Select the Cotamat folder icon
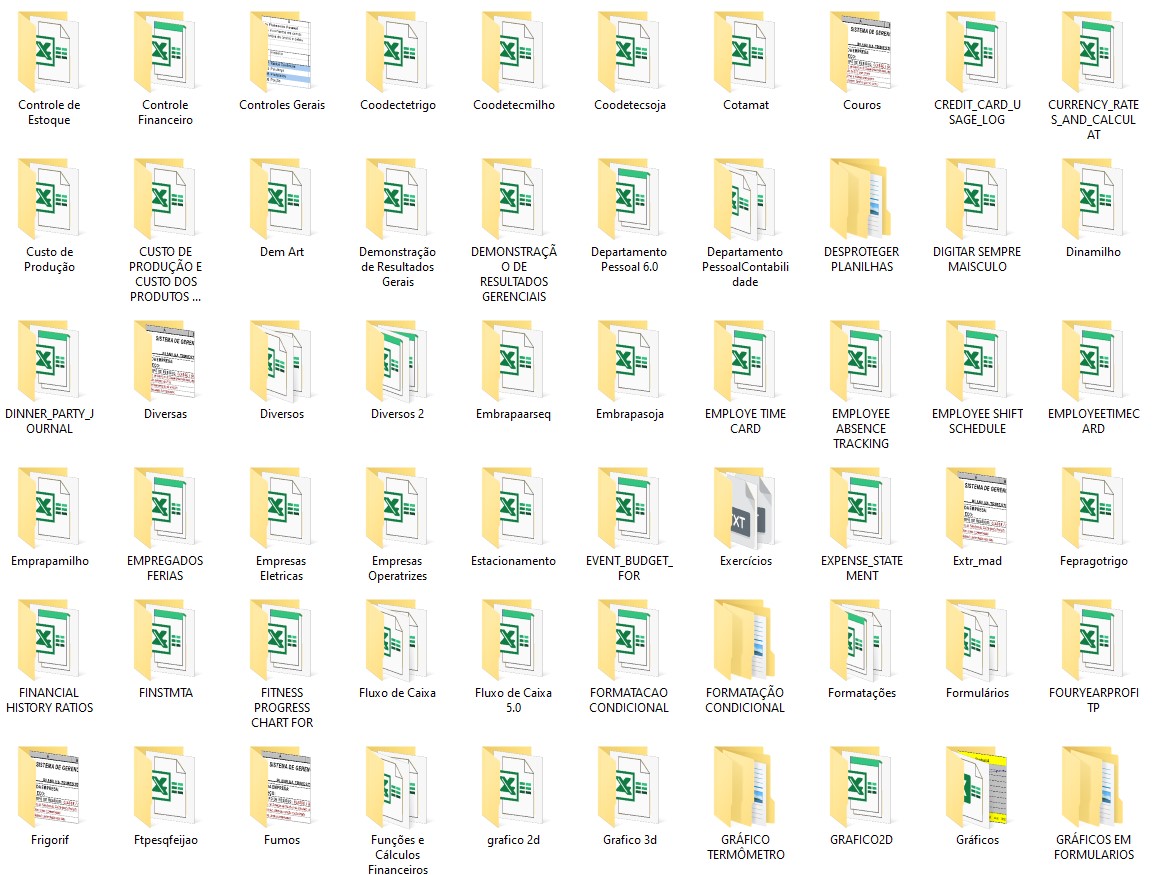Screen dimensions: 1153x875 coord(745,51)
